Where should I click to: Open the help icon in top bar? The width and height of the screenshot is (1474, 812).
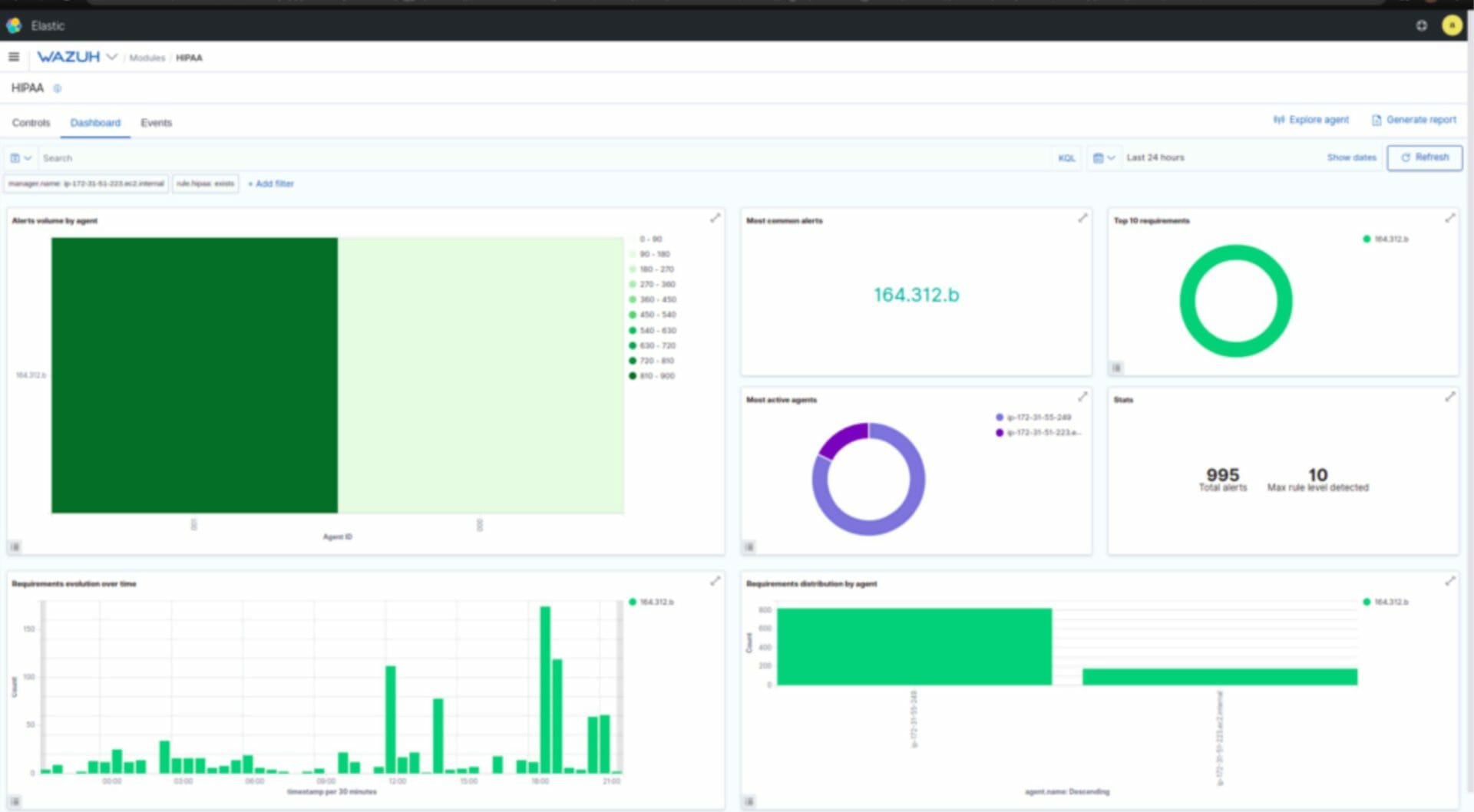(x=1421, y=25)
